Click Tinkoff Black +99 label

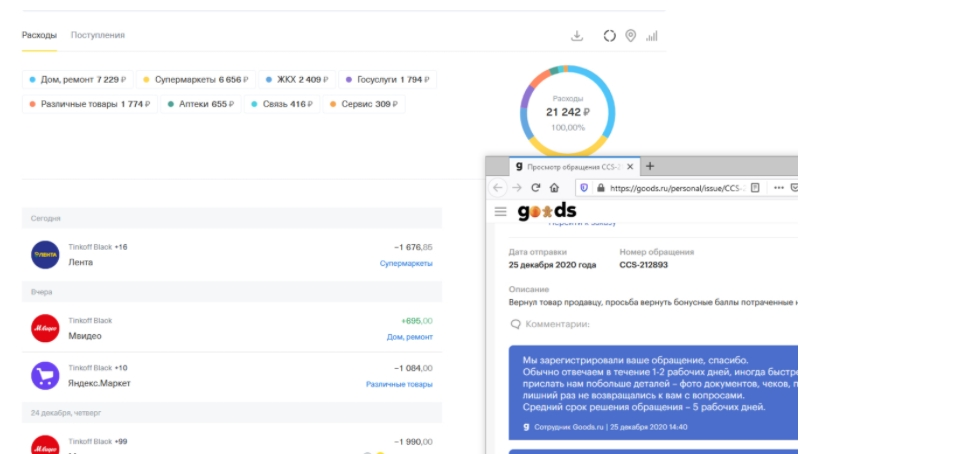98,441
